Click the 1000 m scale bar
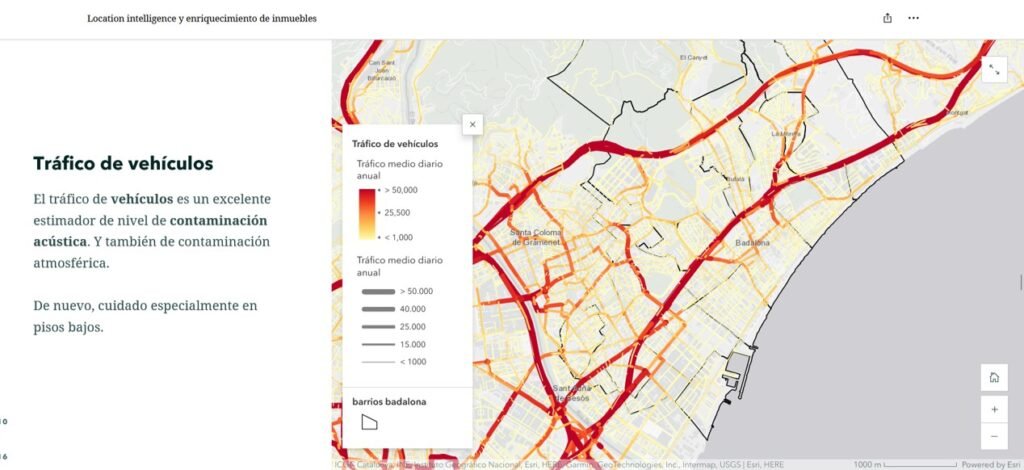The image size is (1024, 470). click(x=904, y=465)
